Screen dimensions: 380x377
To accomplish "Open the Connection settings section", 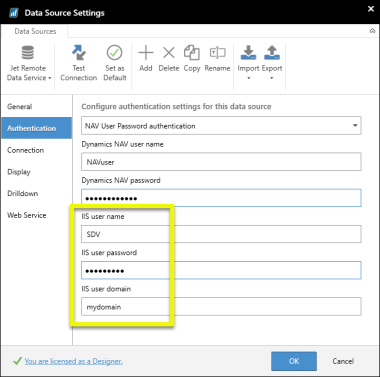I will (36, 150).
